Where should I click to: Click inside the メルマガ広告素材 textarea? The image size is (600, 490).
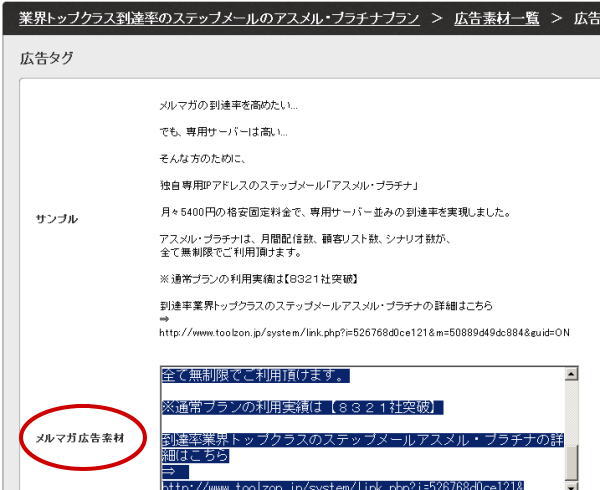(362, 428)
